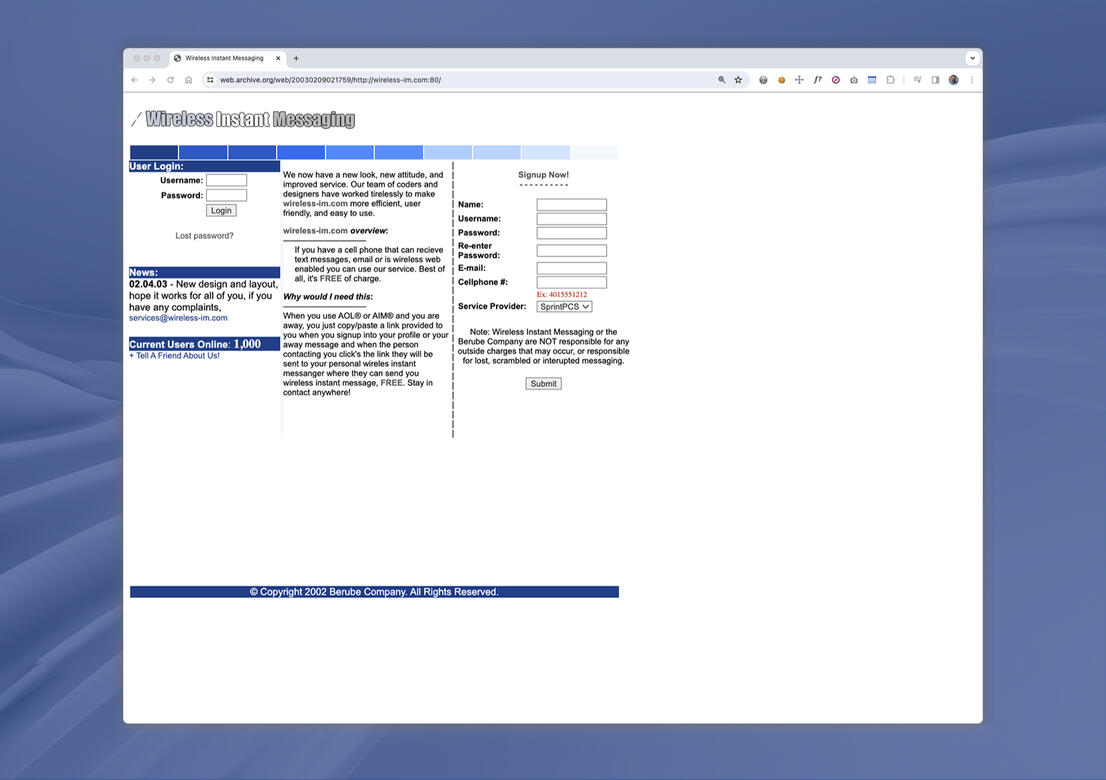
Task: Follow the Lost password? link
Action: [204, 236]
